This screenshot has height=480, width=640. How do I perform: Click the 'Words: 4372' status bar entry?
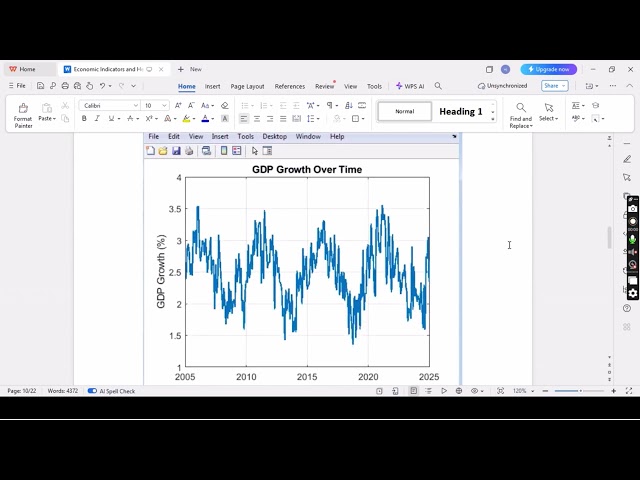point(62,391)
